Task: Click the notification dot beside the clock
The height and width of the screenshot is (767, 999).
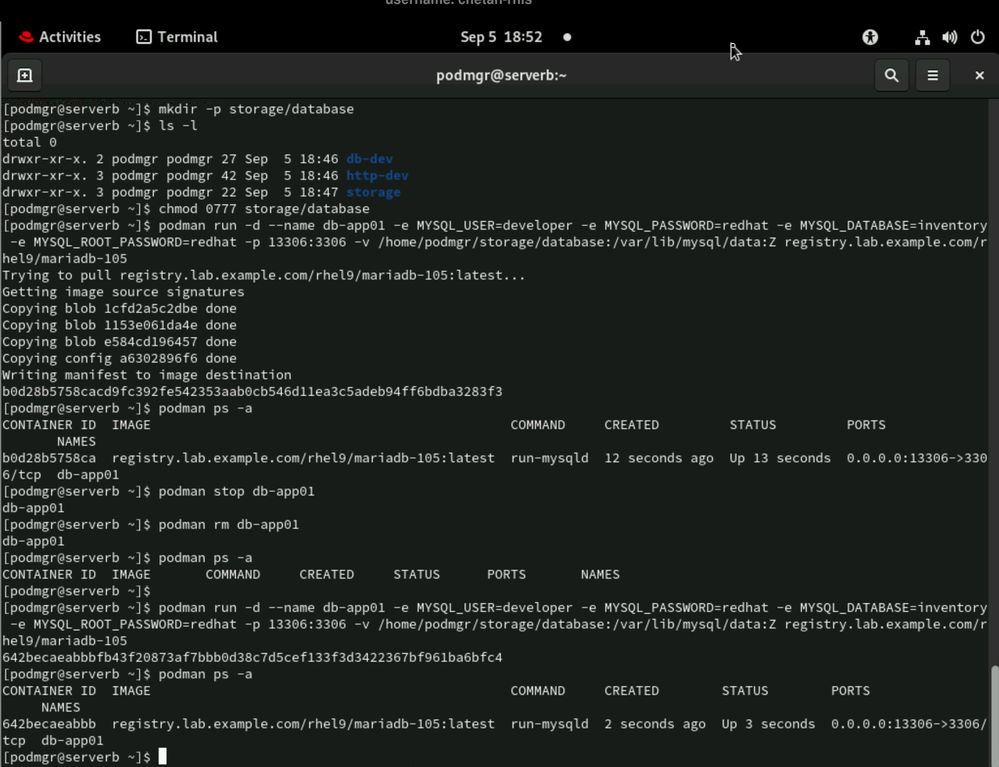Action: click(x=567, y=37)
